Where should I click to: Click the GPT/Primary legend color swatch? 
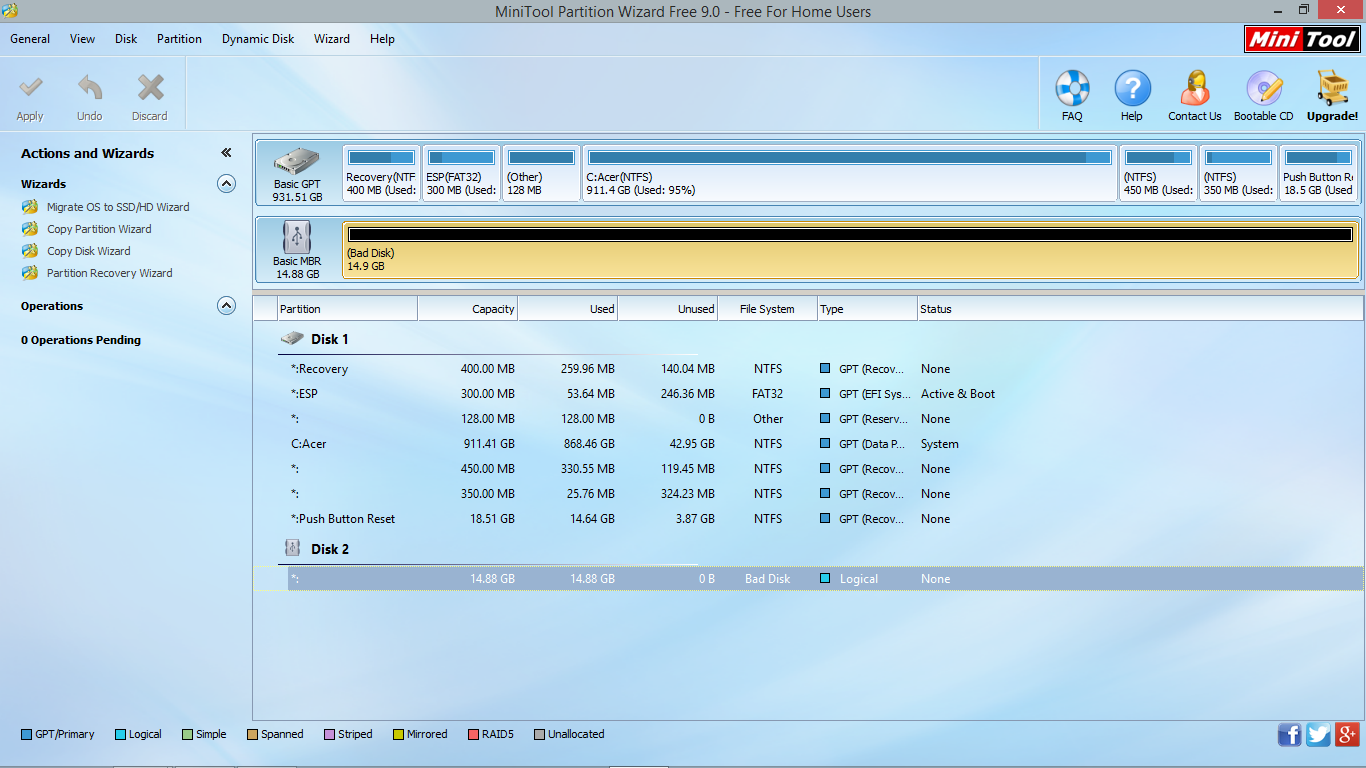(x=26, y=734)
